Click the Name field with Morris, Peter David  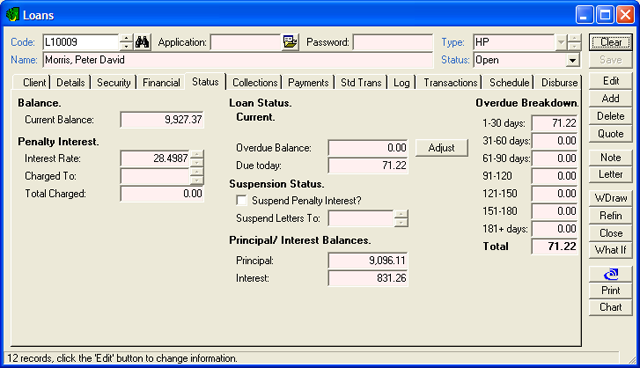[238, 60]
